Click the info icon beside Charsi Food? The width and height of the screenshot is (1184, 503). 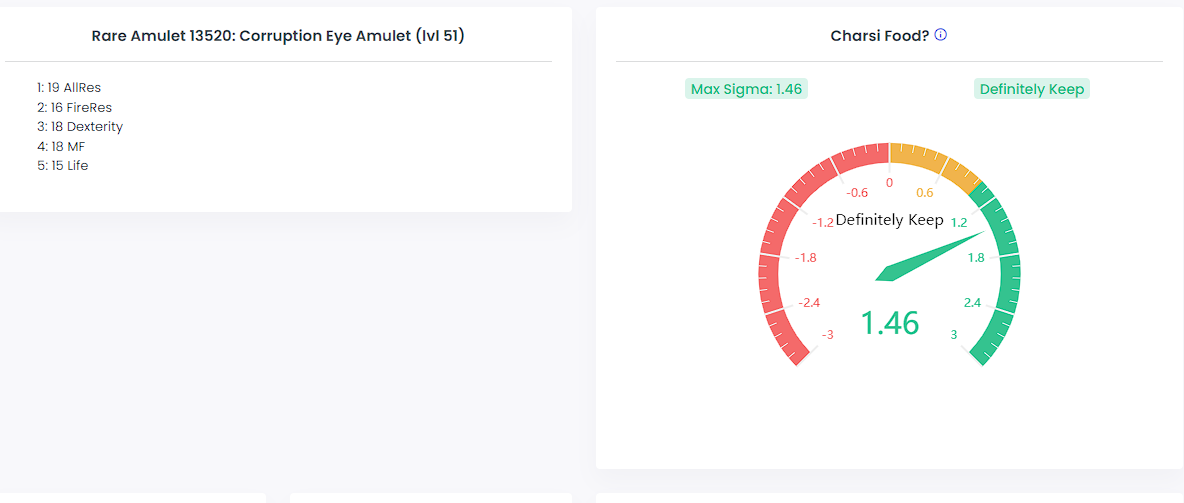tap(941, 35)
